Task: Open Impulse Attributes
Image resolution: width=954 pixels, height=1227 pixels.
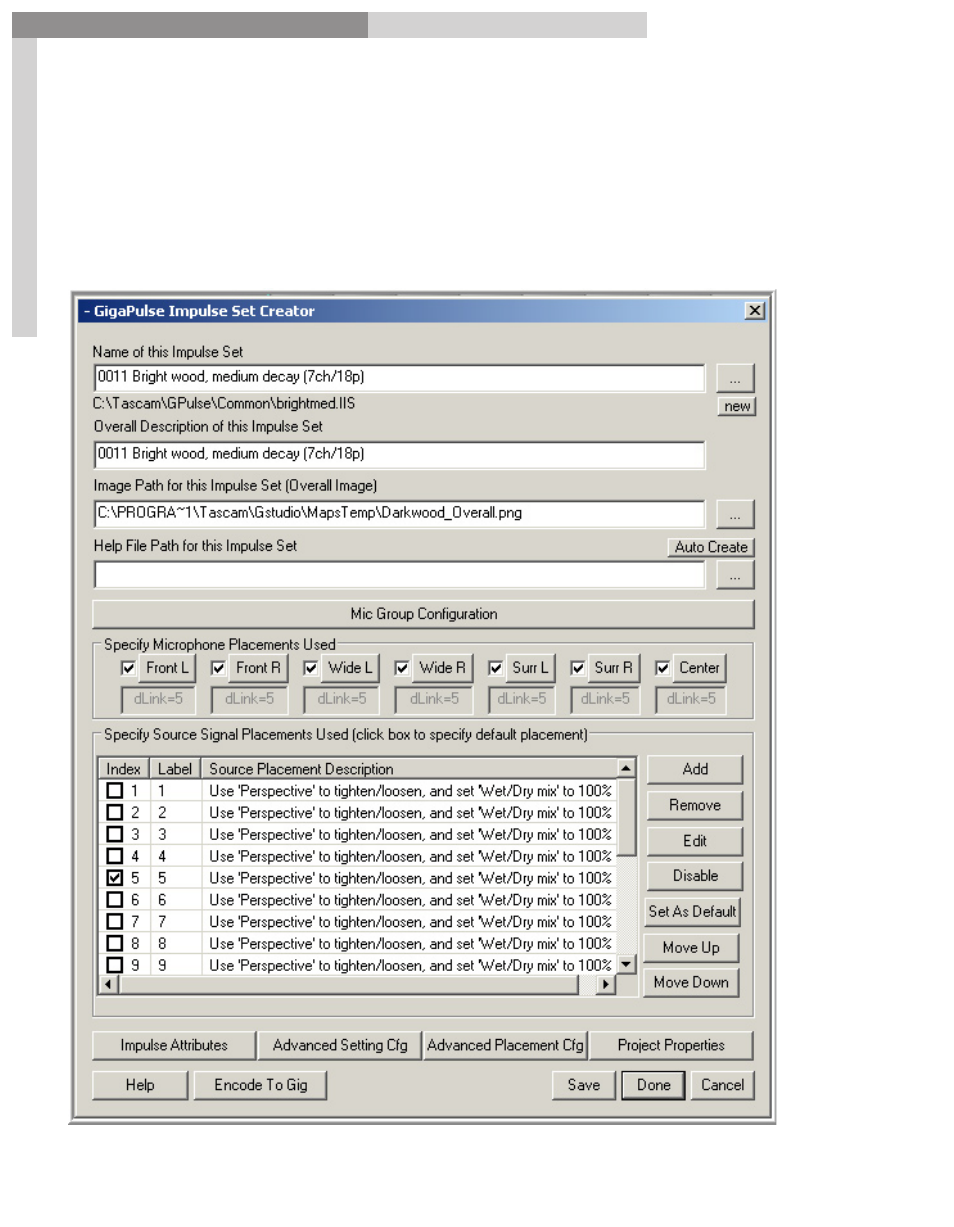Action: tap(174, 1045)
